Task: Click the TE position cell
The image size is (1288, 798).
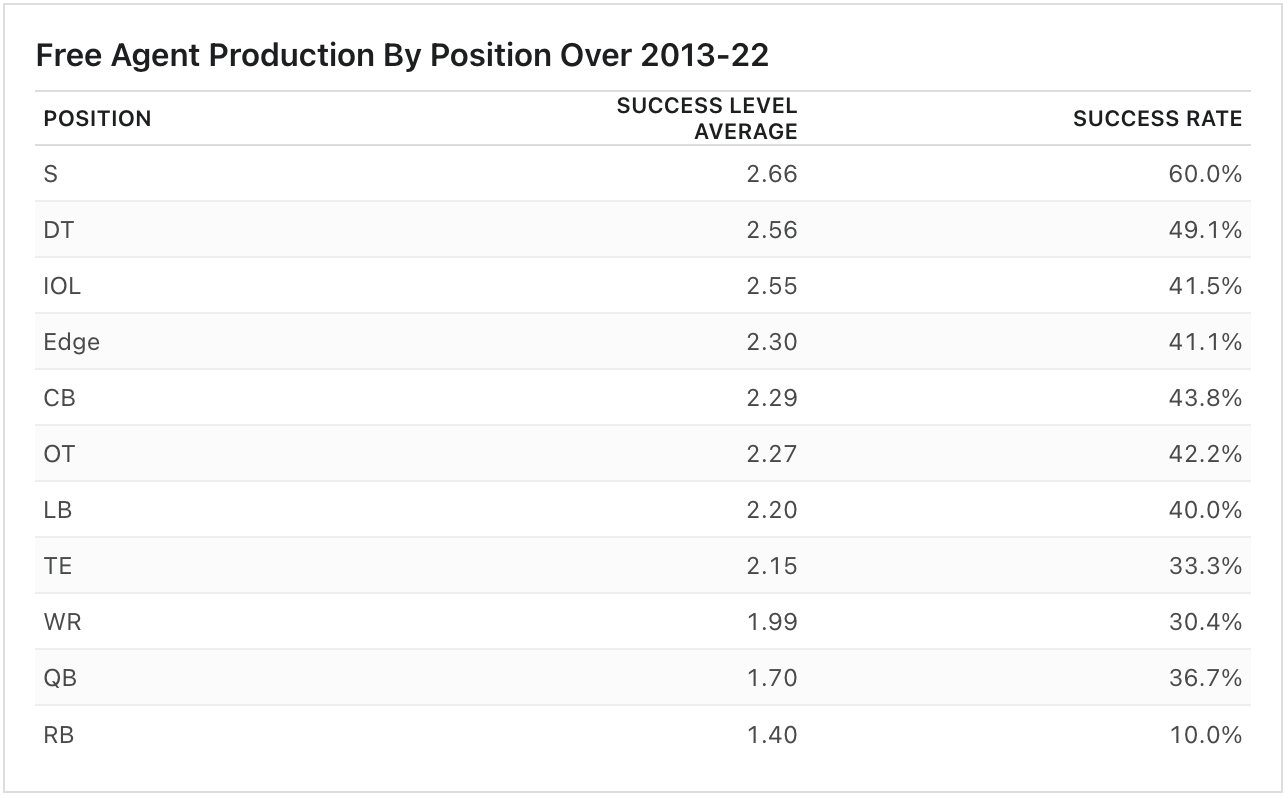Action: coord(58,567)
